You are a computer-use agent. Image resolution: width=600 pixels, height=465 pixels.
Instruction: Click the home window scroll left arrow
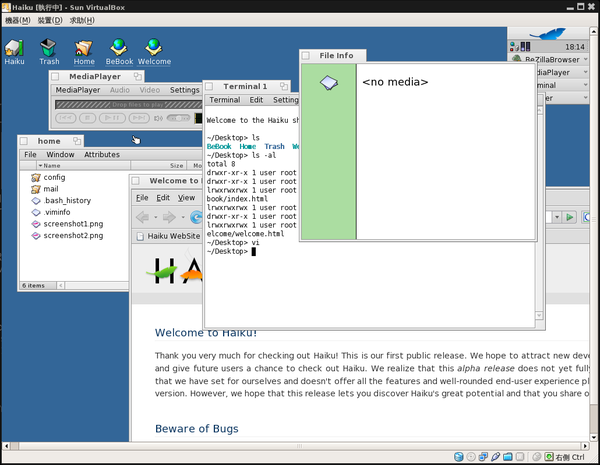(x=61, y=286)
